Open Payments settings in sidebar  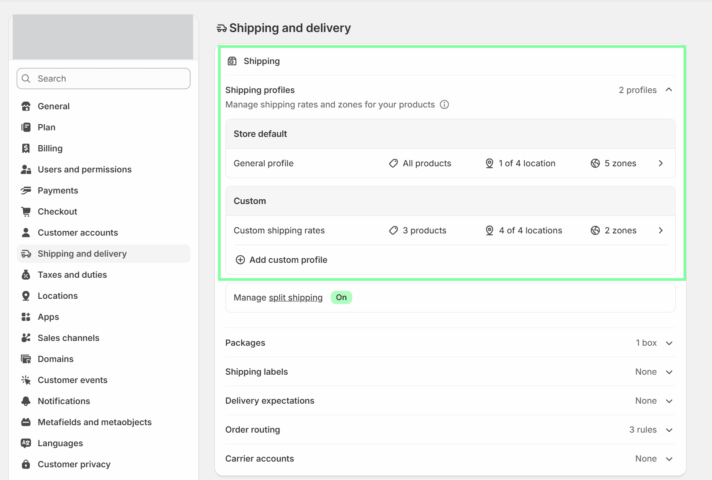[104, 190]
